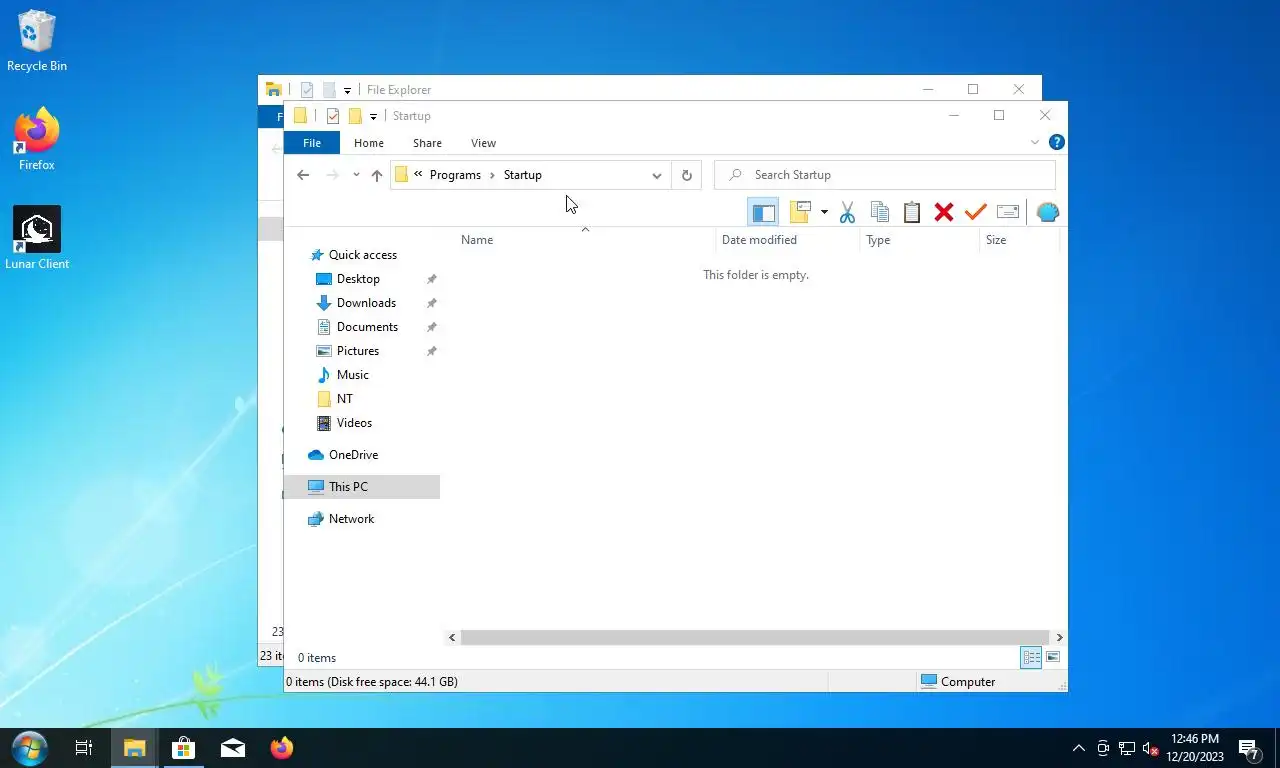Click the horizontal scrollbar right arrow
1280x768 pixels.
click(x=1059, y=637)
